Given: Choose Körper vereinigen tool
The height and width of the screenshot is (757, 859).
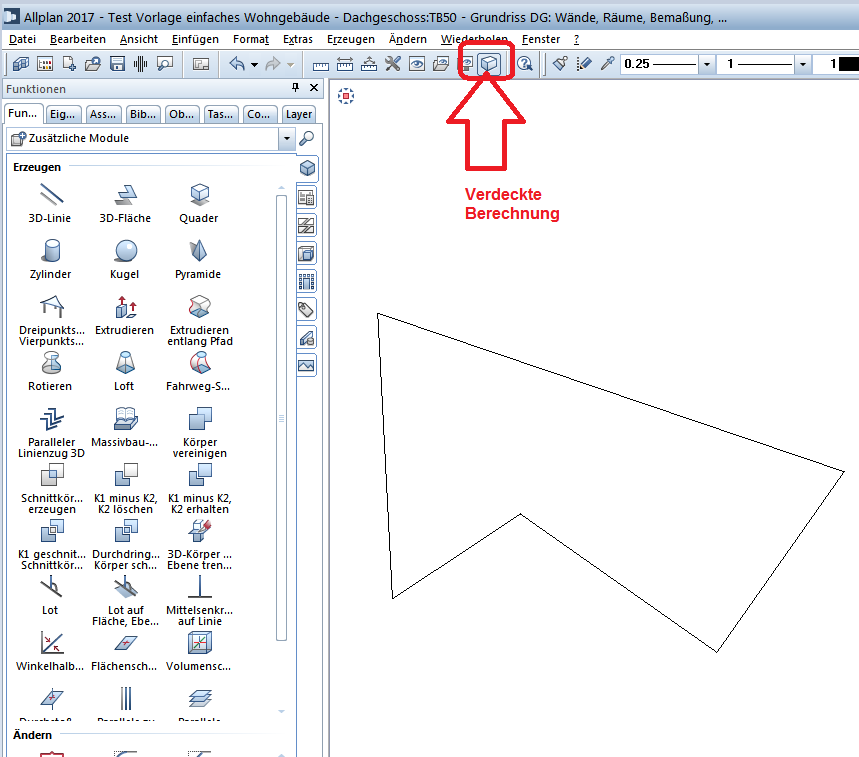Looking at the screenshot, I should click(x=199, y=418).
